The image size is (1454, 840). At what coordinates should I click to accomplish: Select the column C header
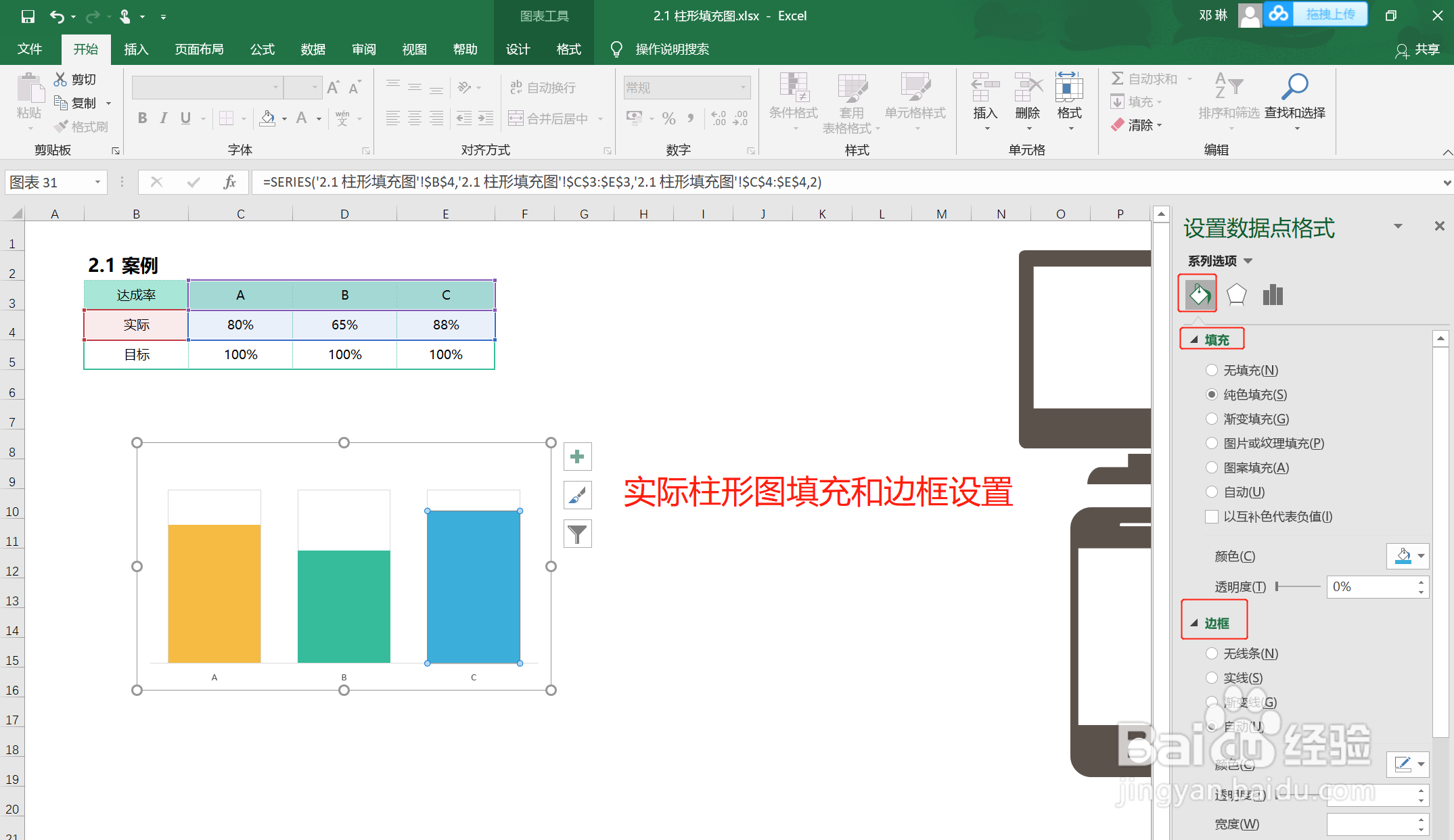coord(240,214)
